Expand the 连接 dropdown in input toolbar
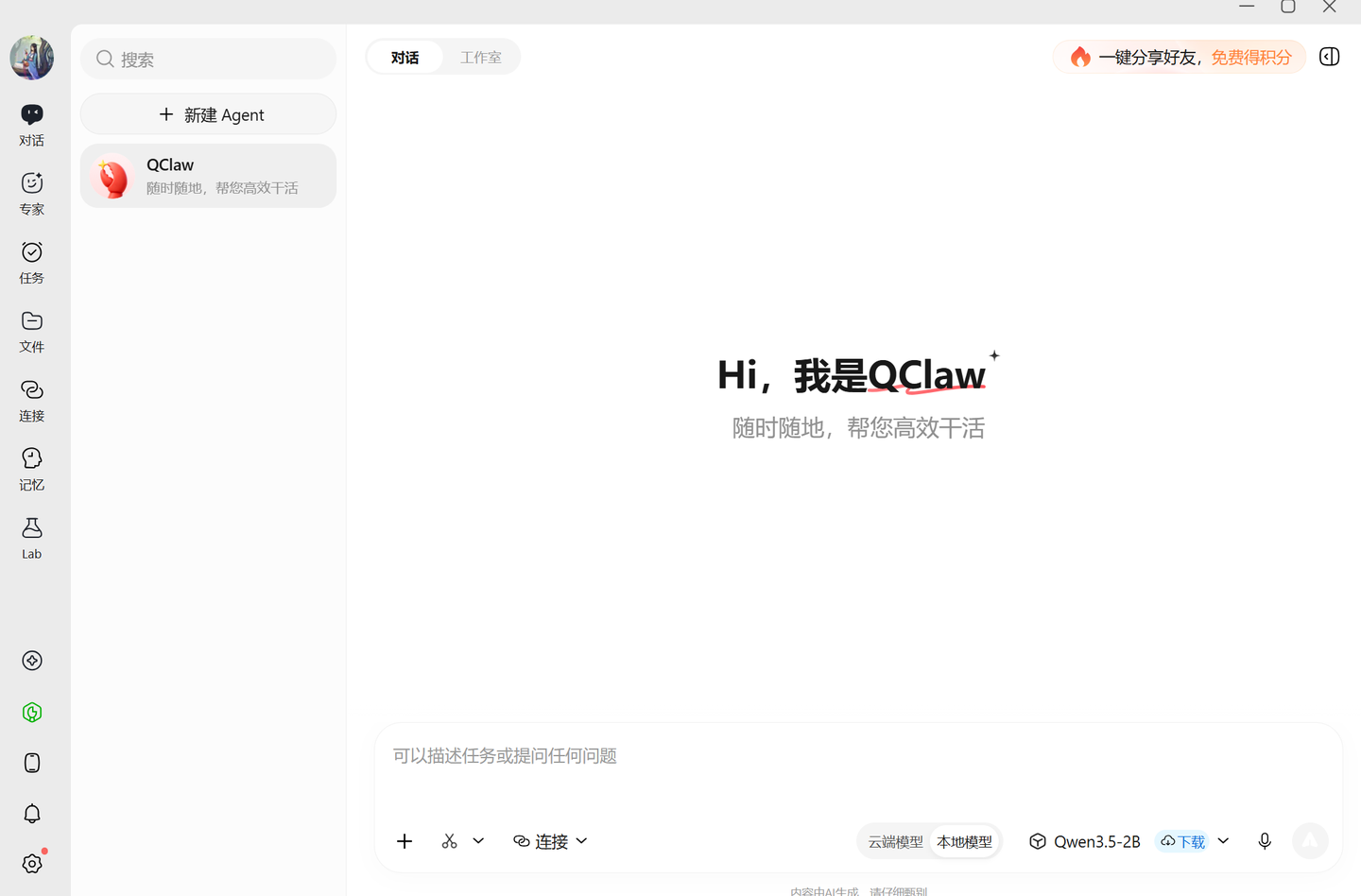 pyautogui.click(x=550, y=841)
